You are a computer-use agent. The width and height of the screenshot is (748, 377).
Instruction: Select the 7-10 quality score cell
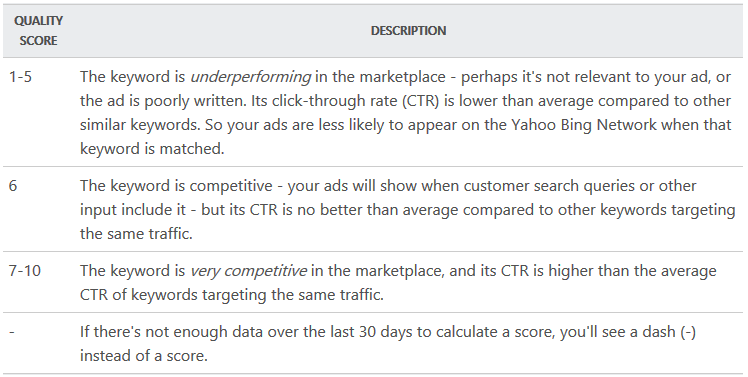click(x=25, y=271)
